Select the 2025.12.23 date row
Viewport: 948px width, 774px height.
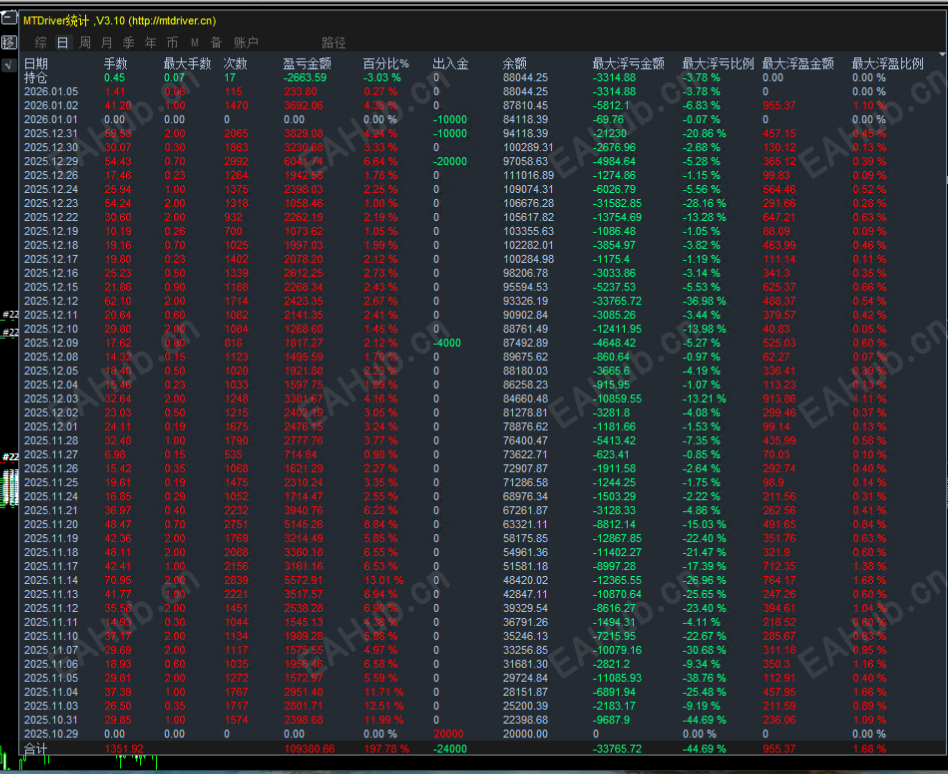coord(51,203)
